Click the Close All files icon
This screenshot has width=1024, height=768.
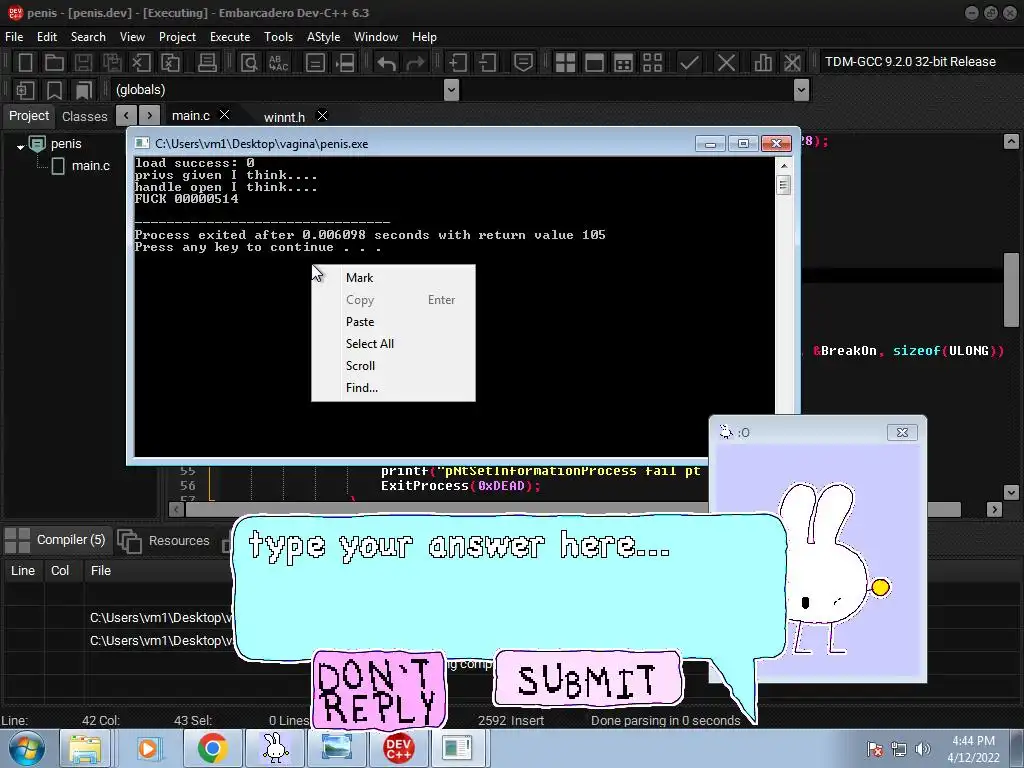(x=170, y=63)
